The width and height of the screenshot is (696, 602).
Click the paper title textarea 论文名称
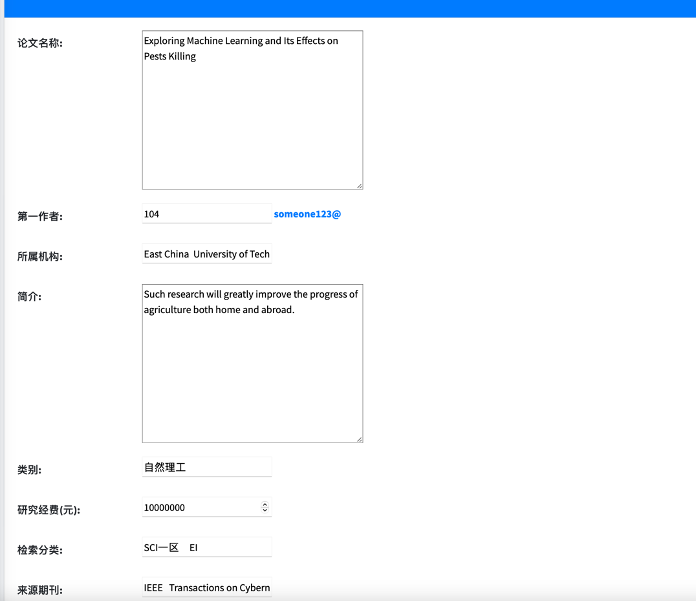[253, 110]
